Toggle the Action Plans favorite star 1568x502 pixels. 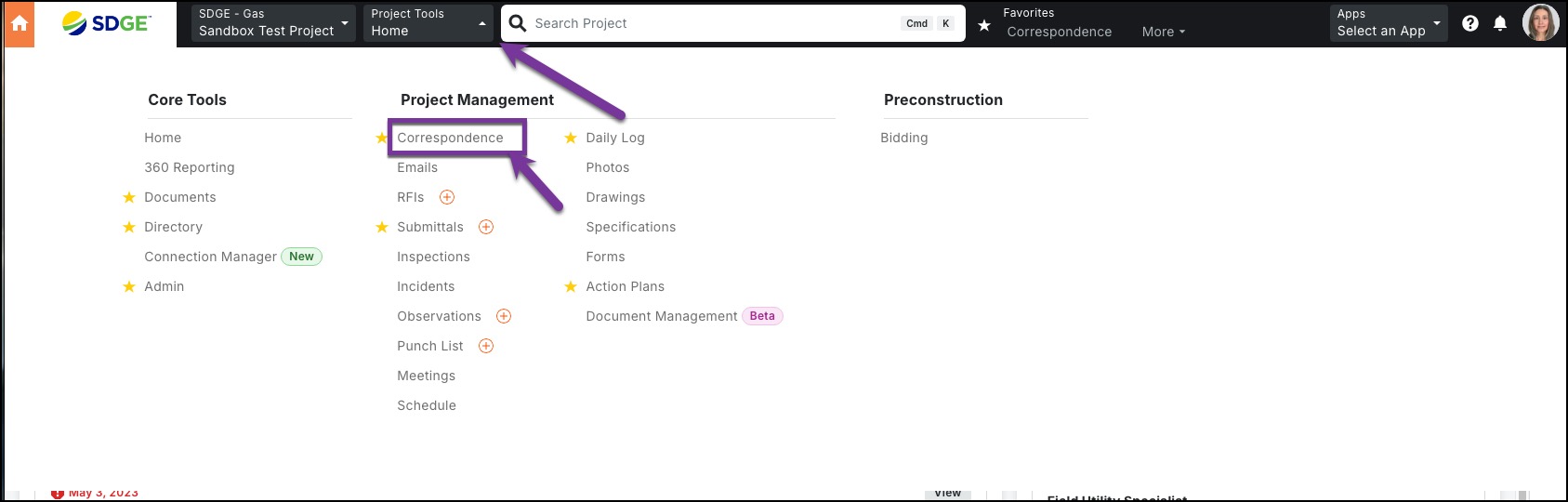pyautogui.click(x=571, y=286)
